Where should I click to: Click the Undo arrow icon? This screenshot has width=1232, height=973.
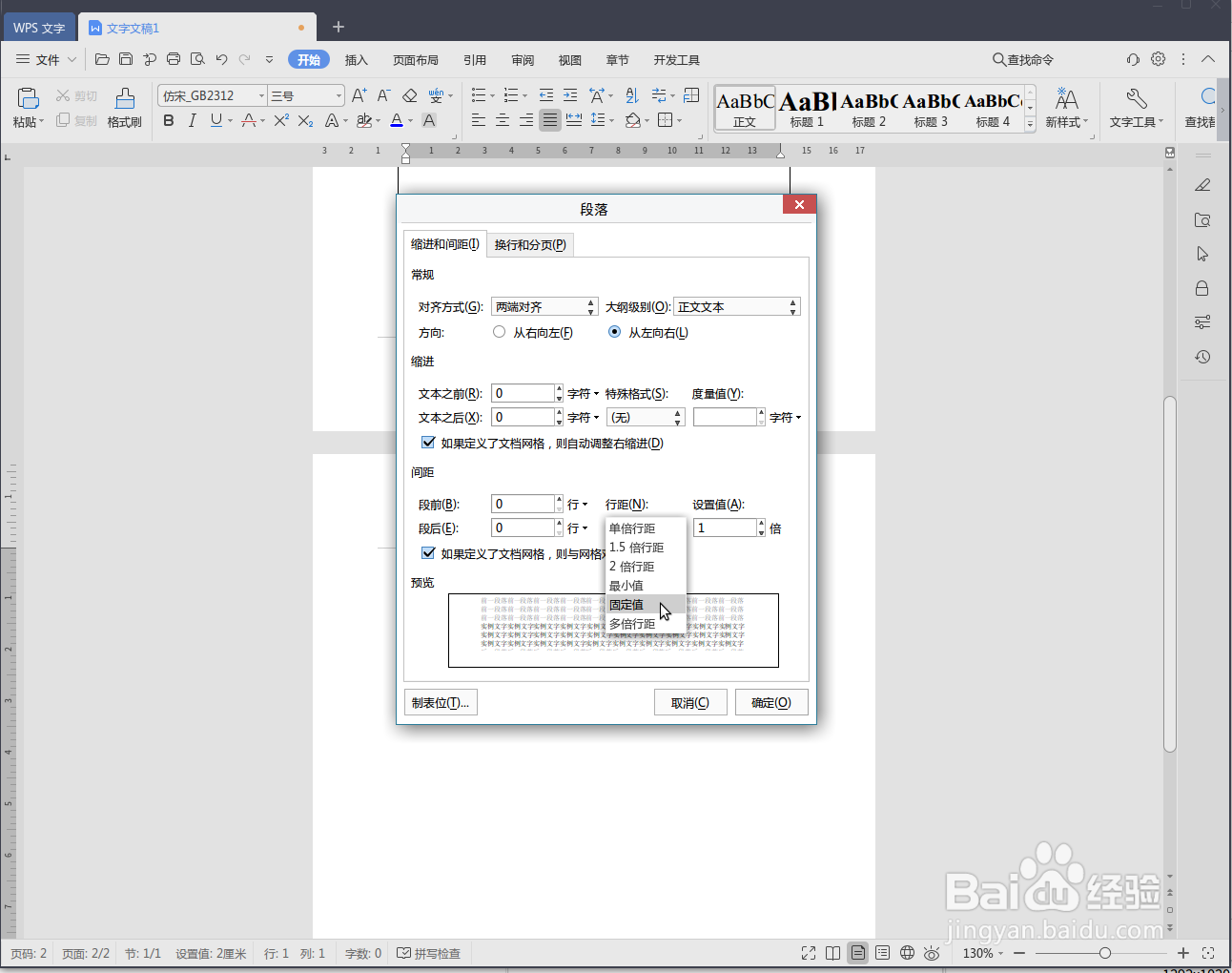pyautogui.click(x=221, y=59)
